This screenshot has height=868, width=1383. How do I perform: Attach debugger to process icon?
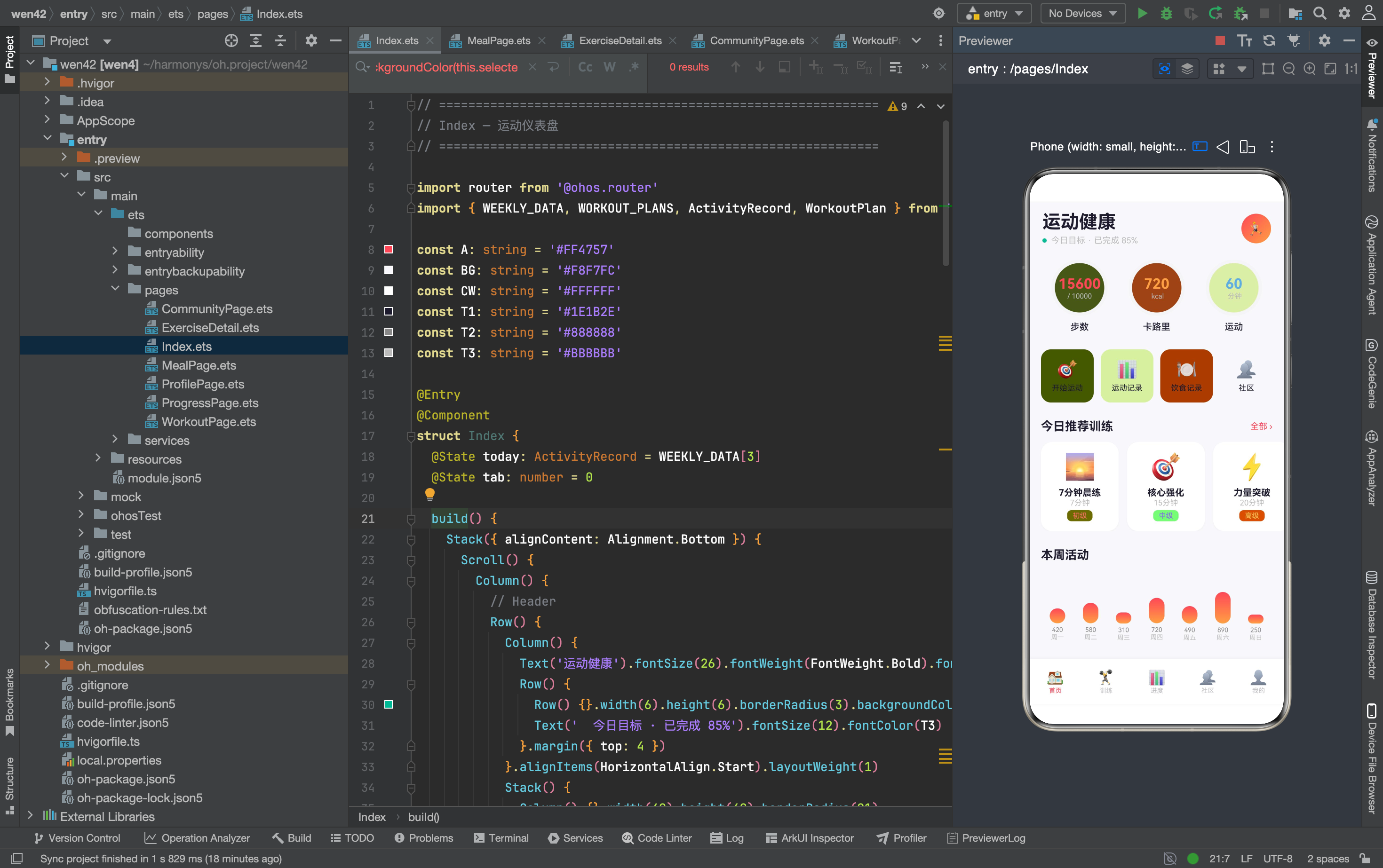coord(1240,13)
